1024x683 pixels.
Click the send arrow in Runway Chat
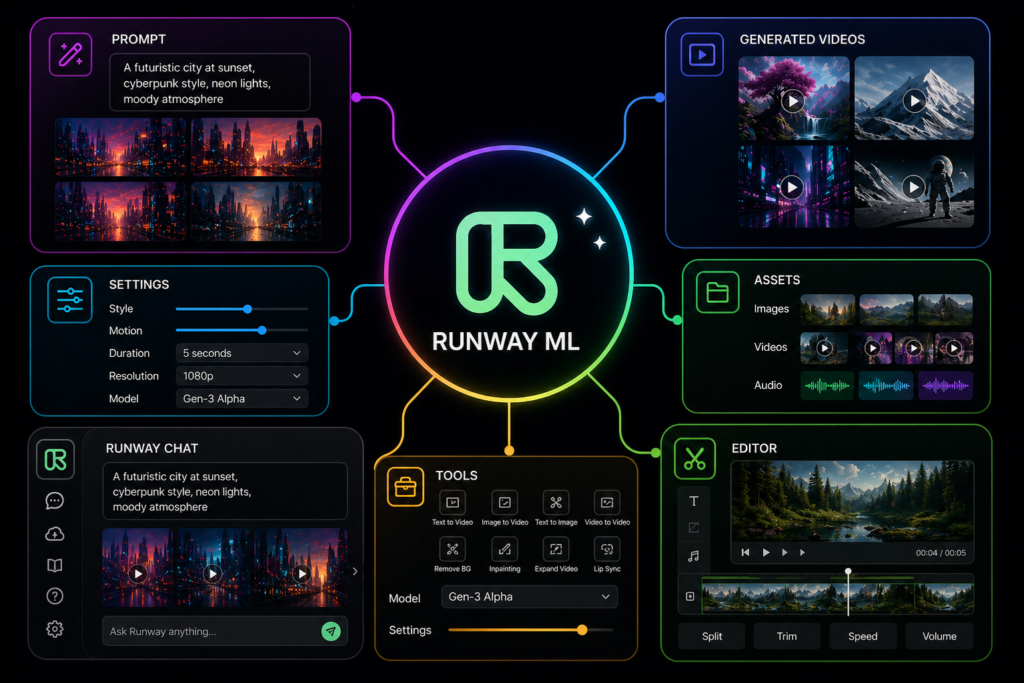pyautogui.click(x=331, y=631)
